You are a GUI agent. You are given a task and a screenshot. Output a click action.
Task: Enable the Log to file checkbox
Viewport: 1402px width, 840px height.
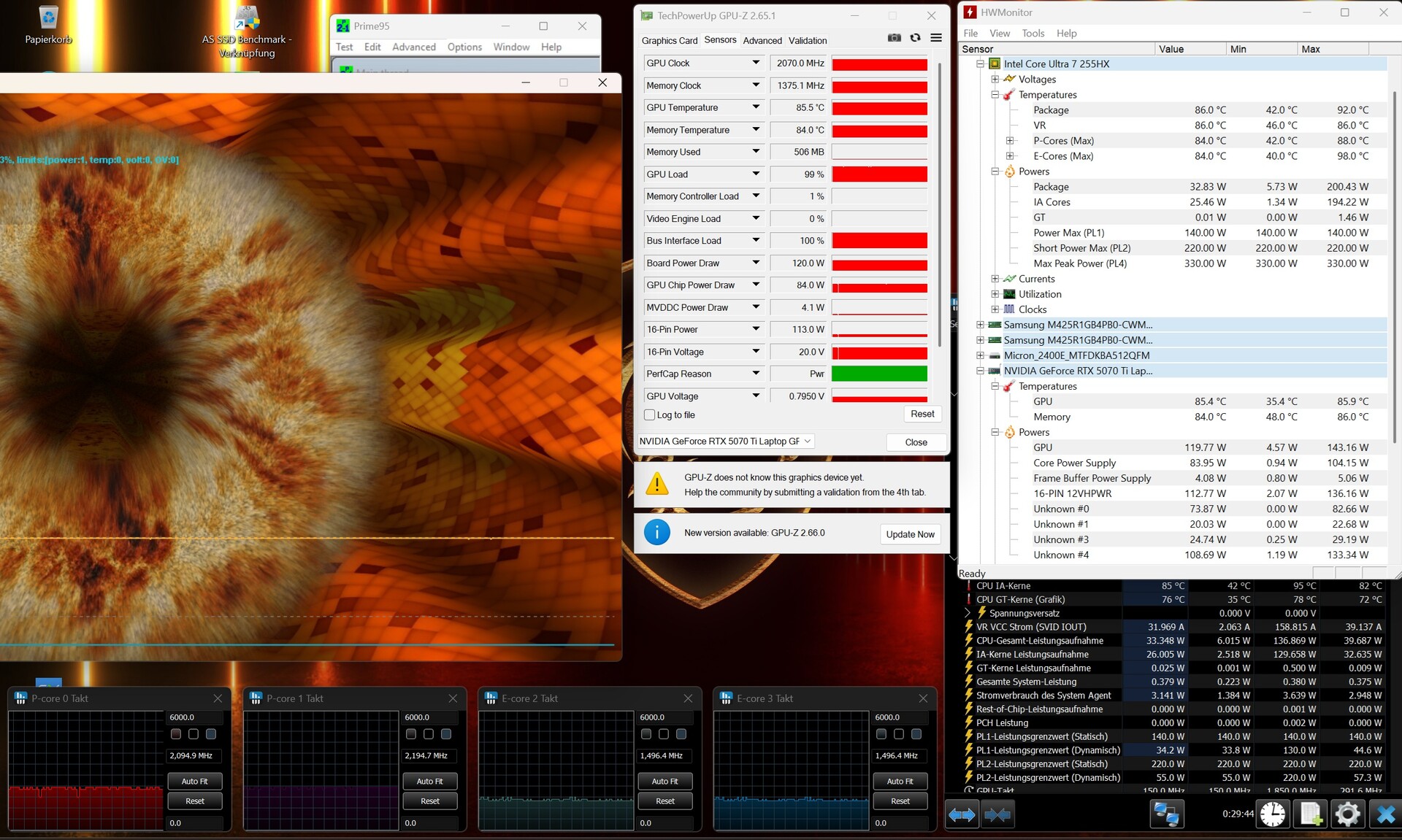click(649, 415)
